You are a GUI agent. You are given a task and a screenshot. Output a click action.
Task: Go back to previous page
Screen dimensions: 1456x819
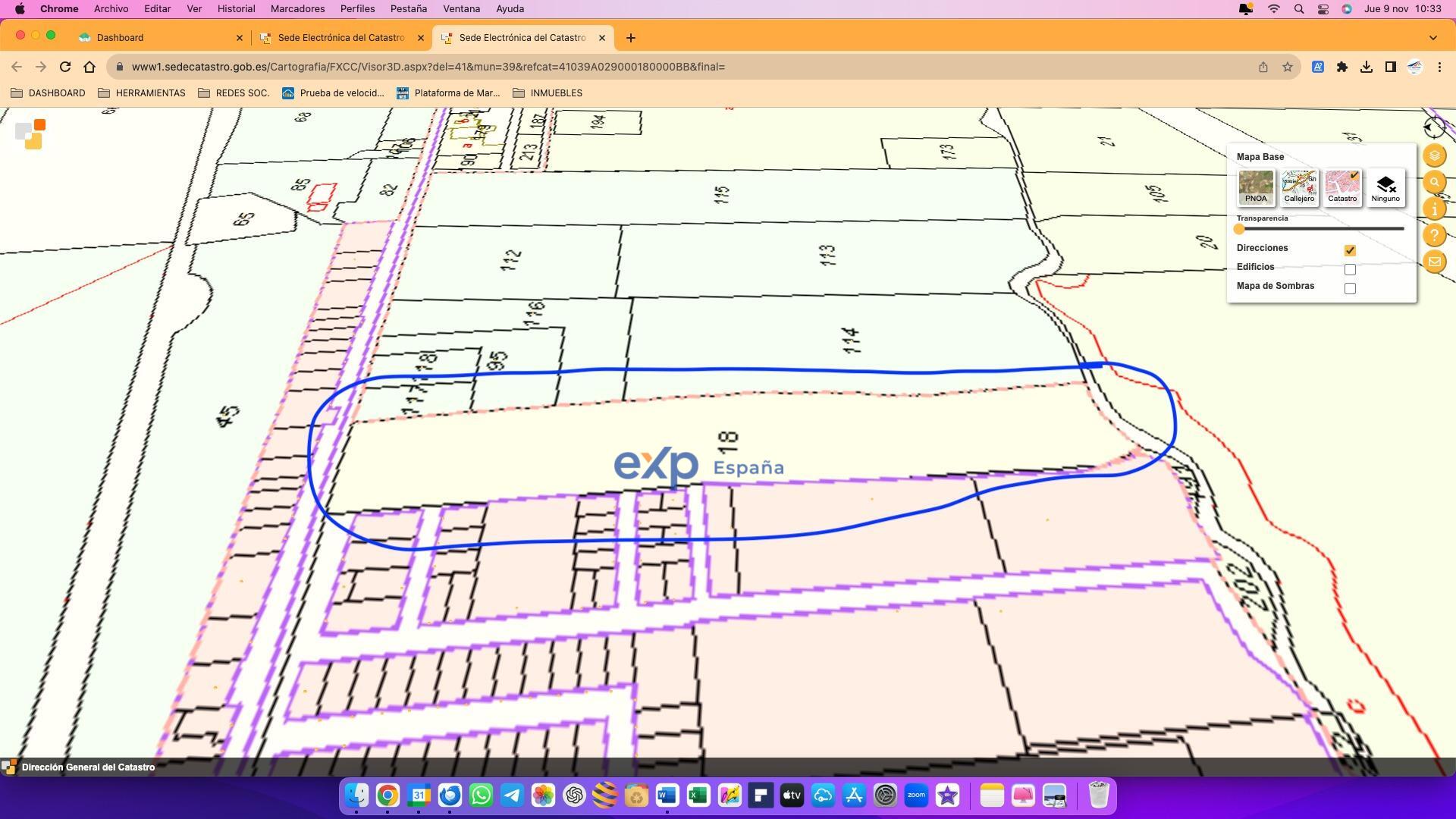pyautogui.click(x=17, y=67)
